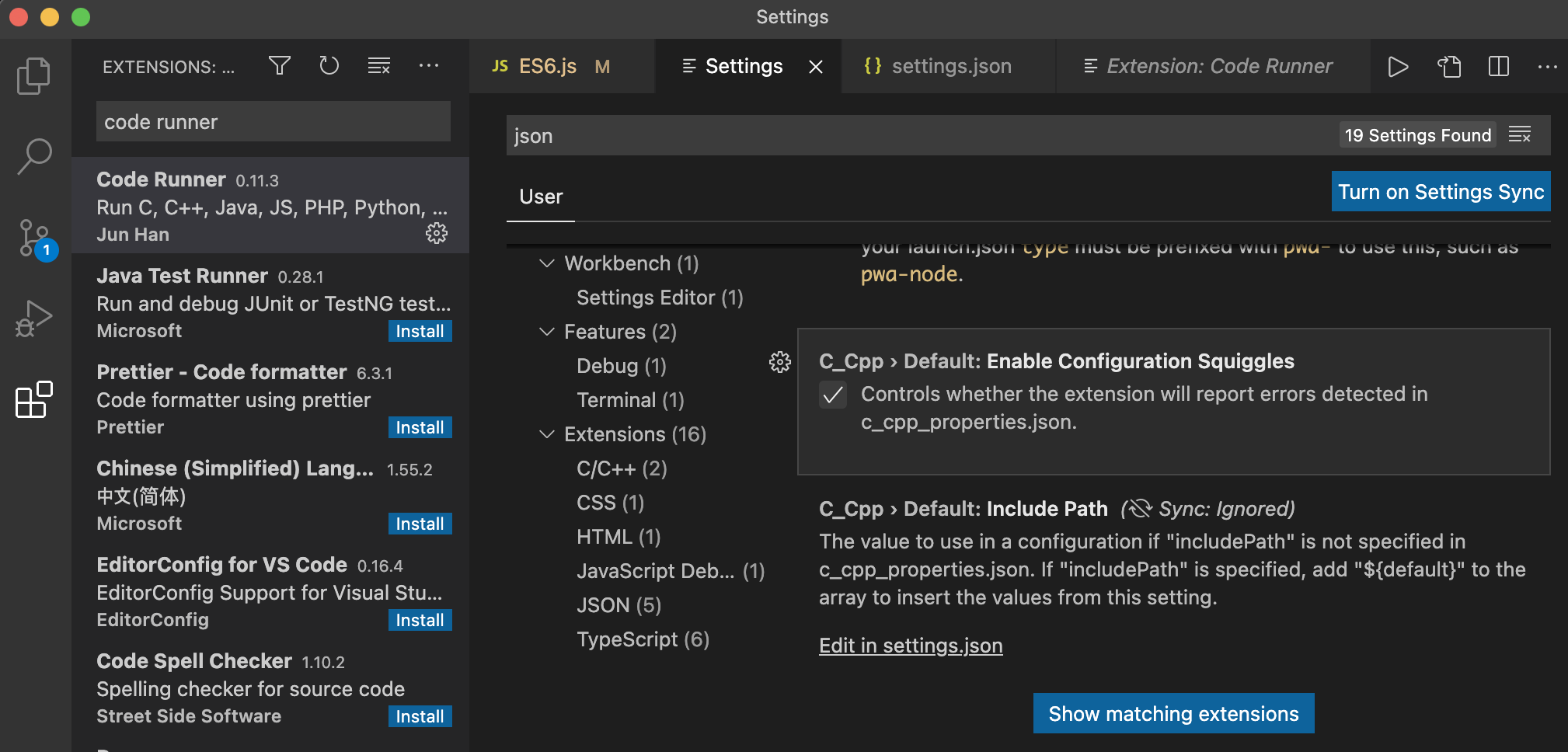
Task: Select Java Test Runner extension title
Action: click(x=182, y=276)
